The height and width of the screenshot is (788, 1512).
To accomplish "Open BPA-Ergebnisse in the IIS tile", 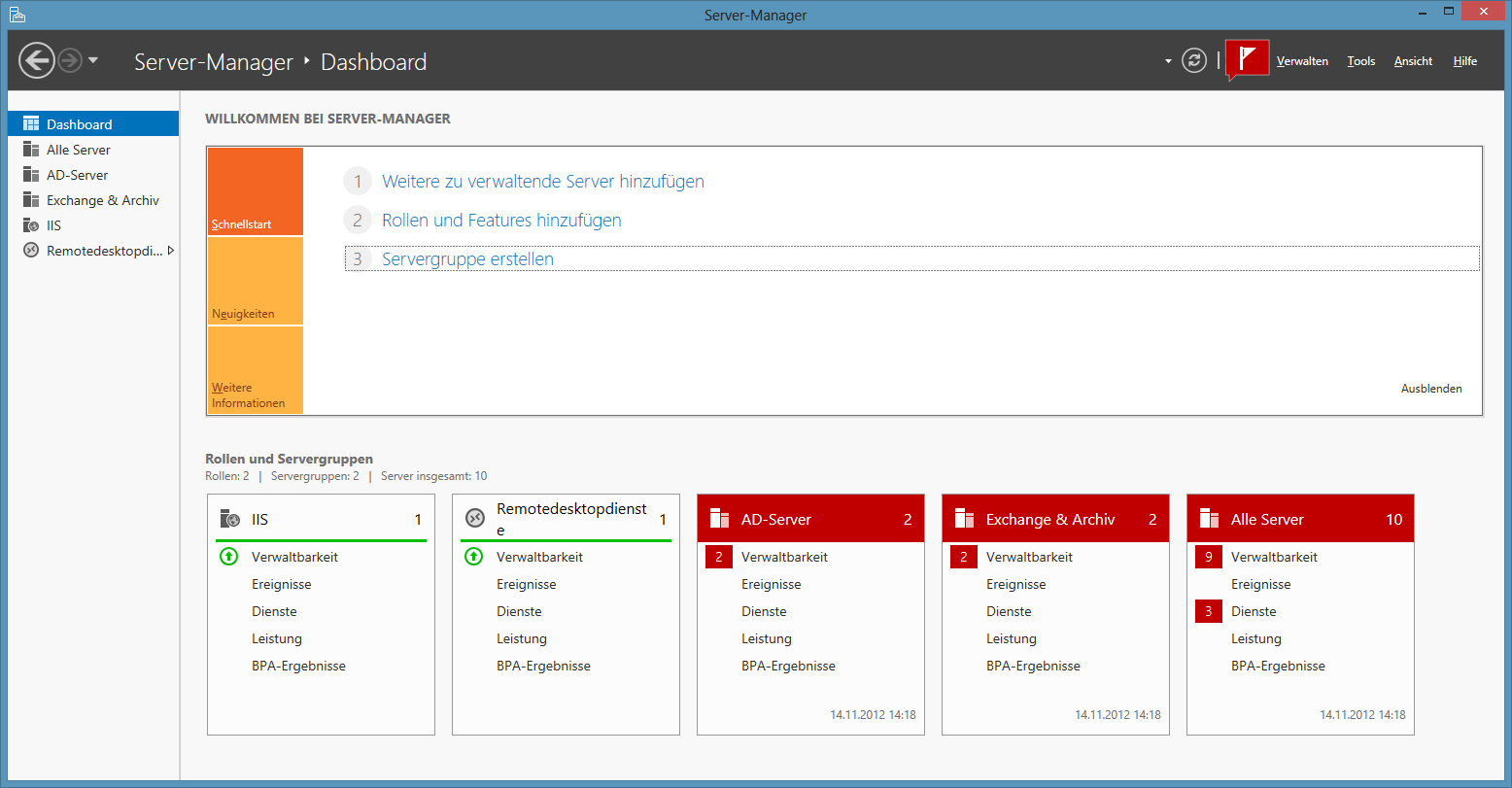I will 298,666.
